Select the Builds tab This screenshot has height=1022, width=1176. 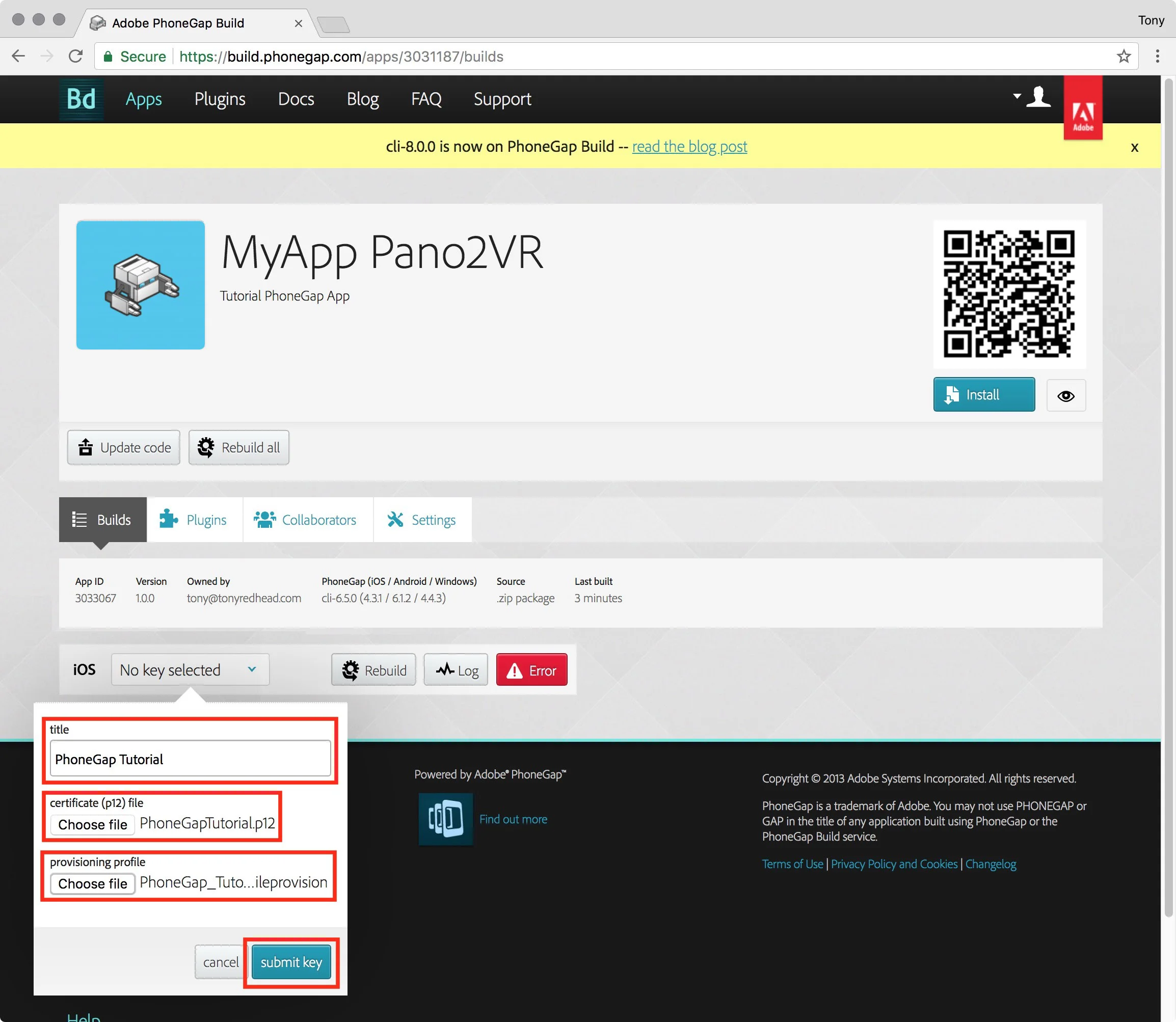coord(102,520)
